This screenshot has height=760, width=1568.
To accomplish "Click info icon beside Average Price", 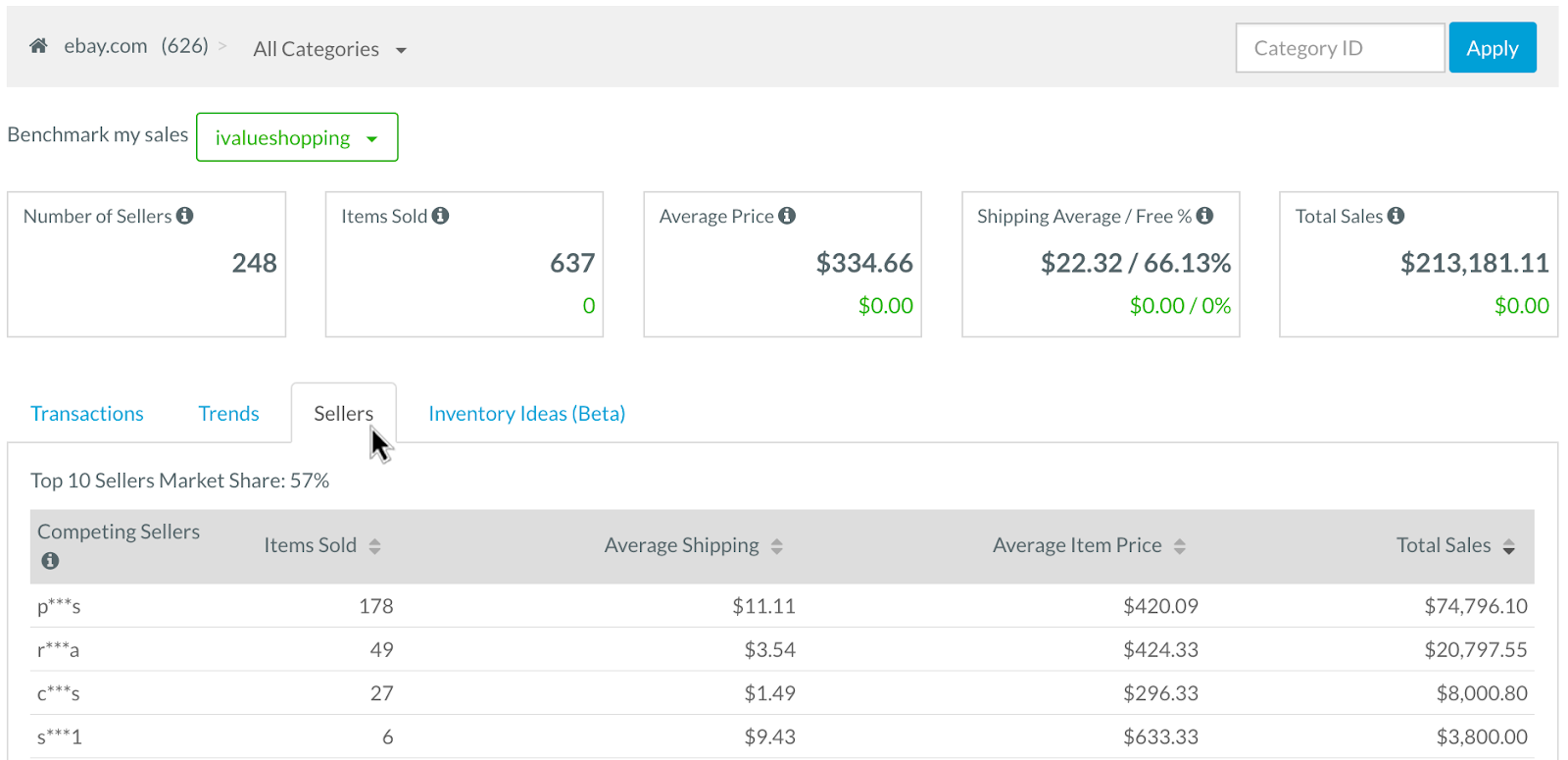I will tap(787, 216).
